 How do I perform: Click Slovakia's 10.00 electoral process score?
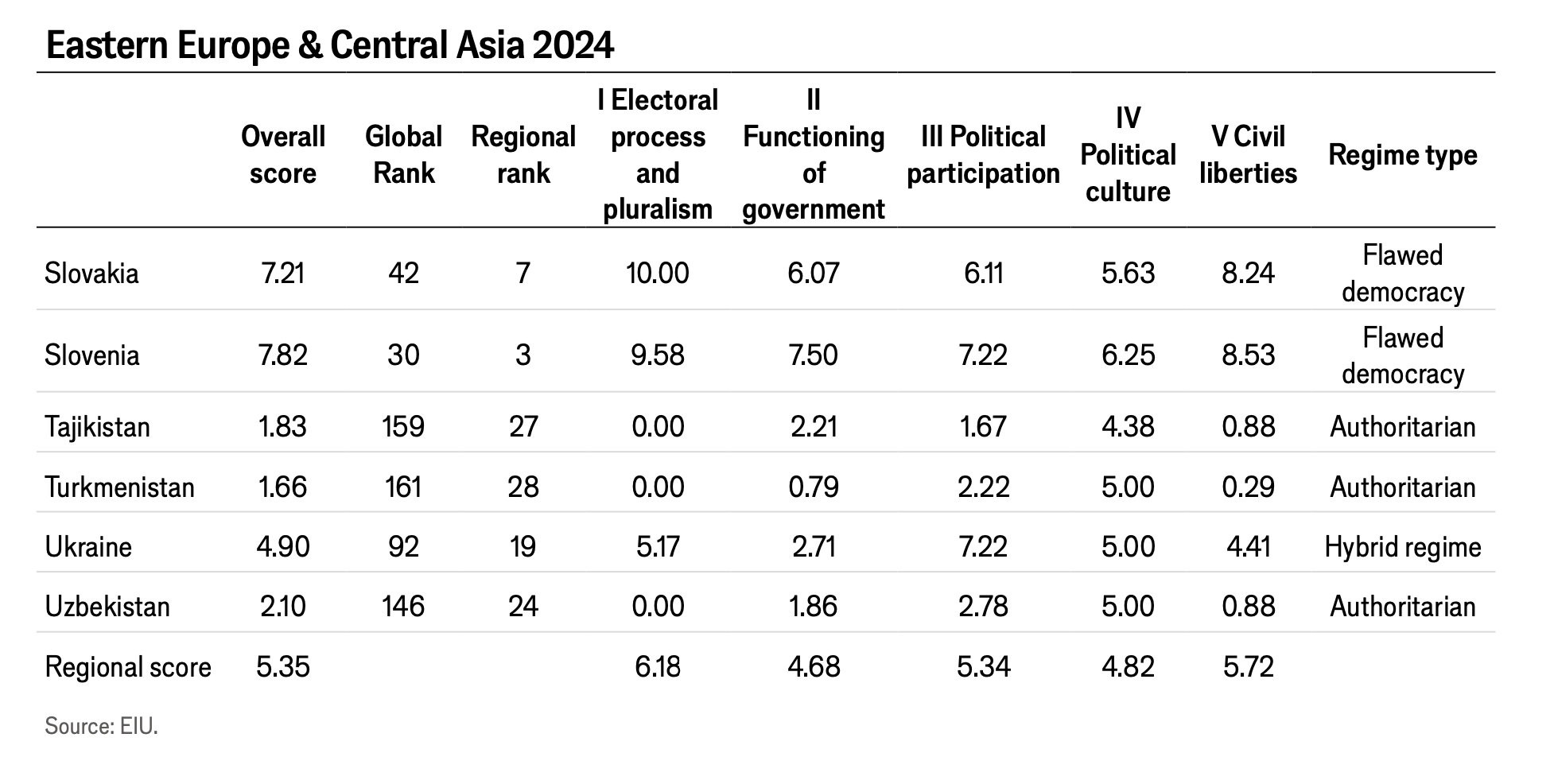[658, 274]
